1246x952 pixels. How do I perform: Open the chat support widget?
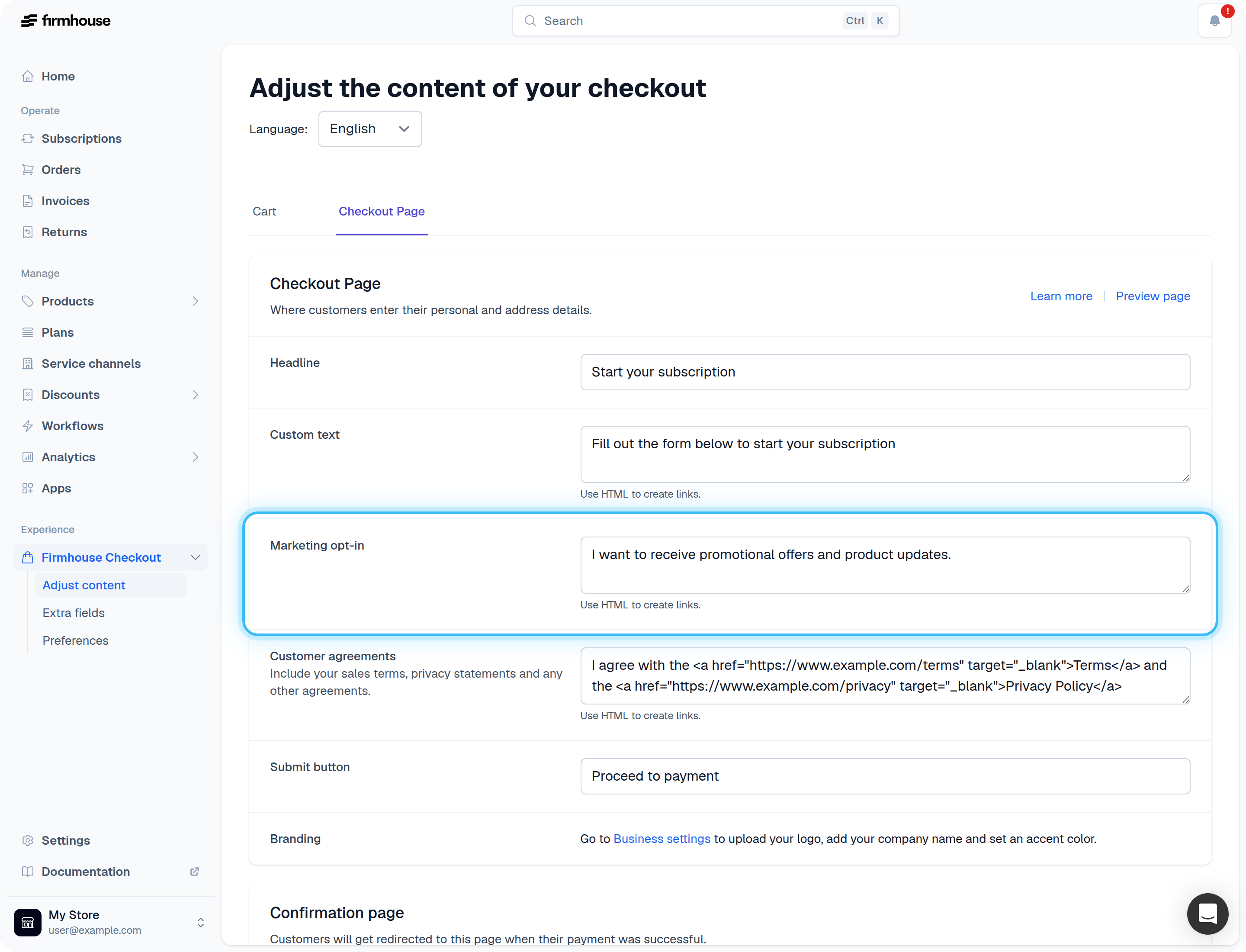point(1207,914)
